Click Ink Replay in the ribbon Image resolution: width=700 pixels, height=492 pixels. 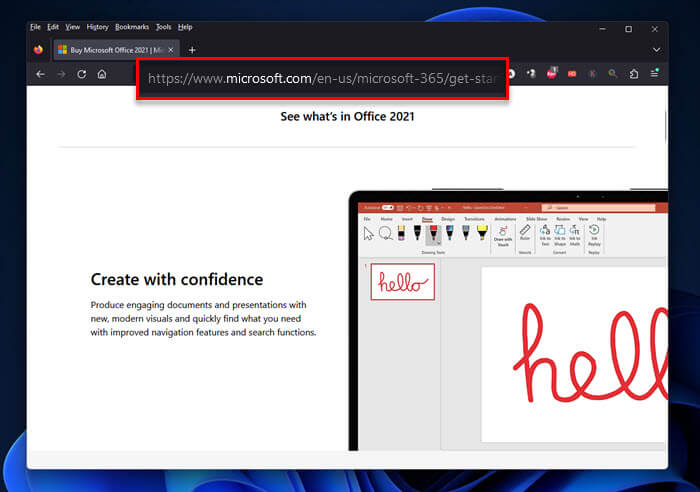(594, 236)
